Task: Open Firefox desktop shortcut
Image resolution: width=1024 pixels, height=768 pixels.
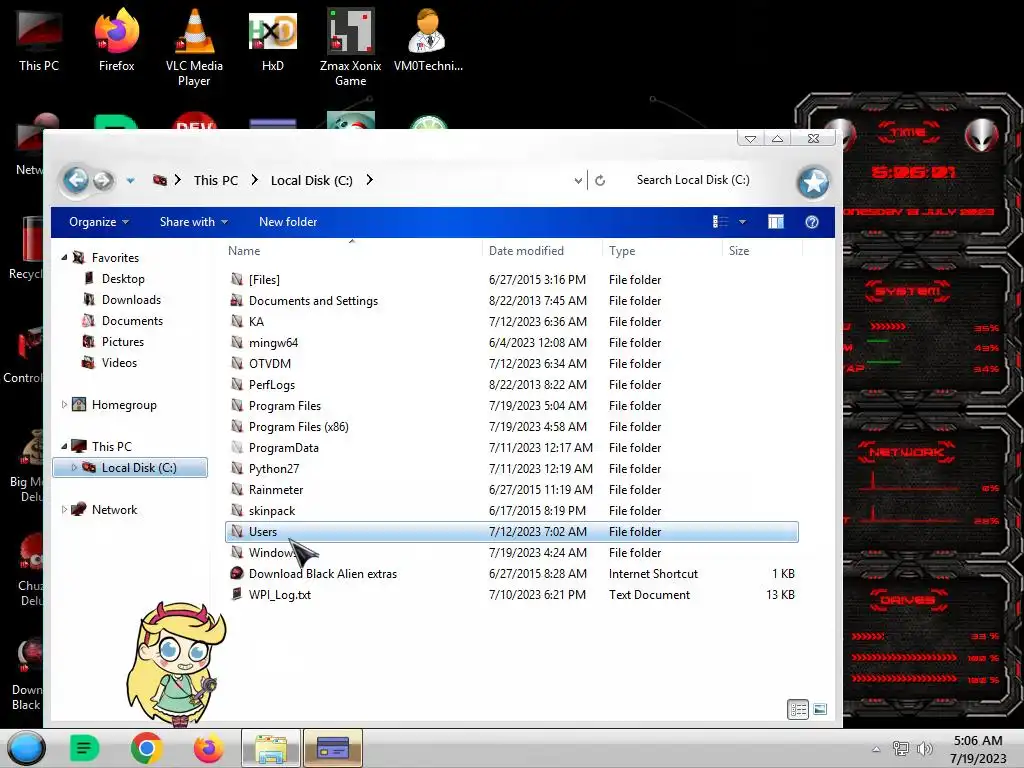Action: click(116, 40)
